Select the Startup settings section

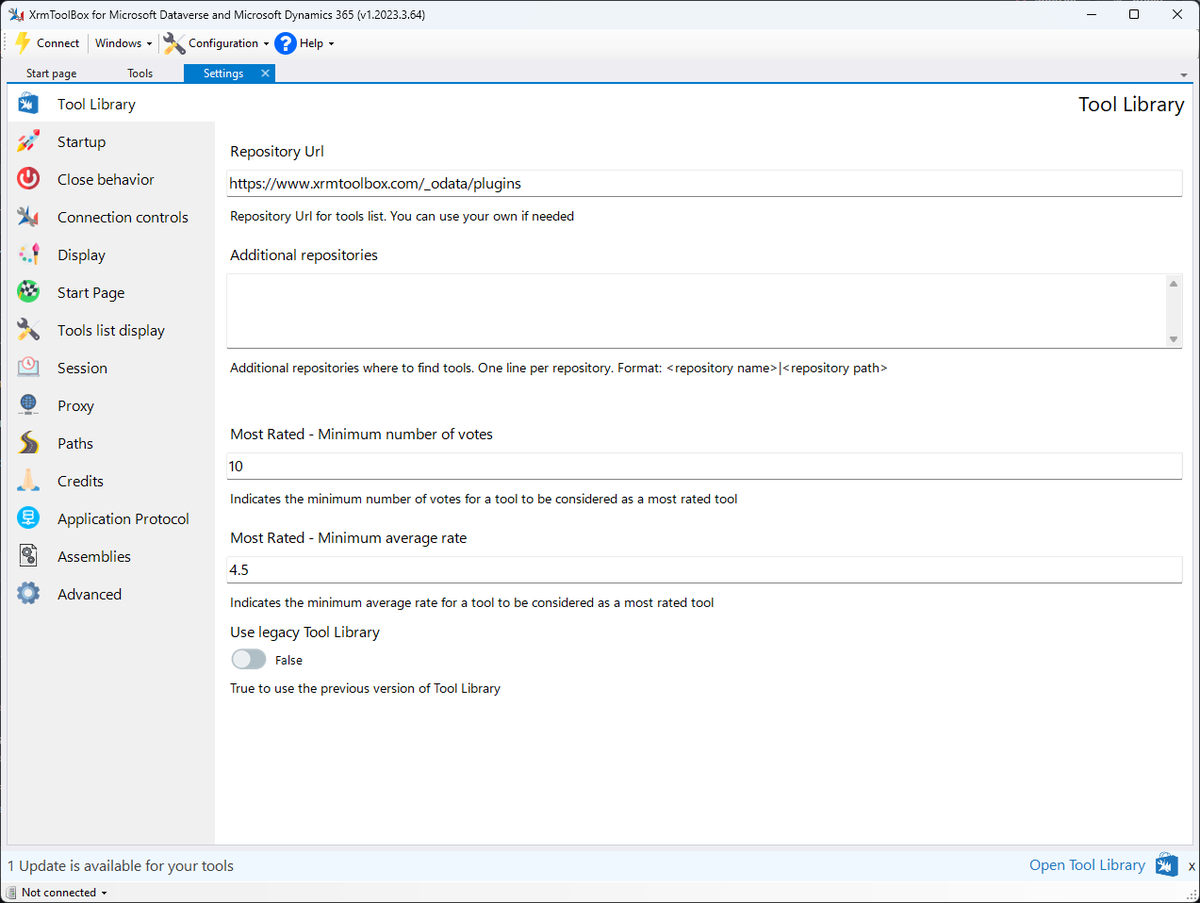pos(111,142)
